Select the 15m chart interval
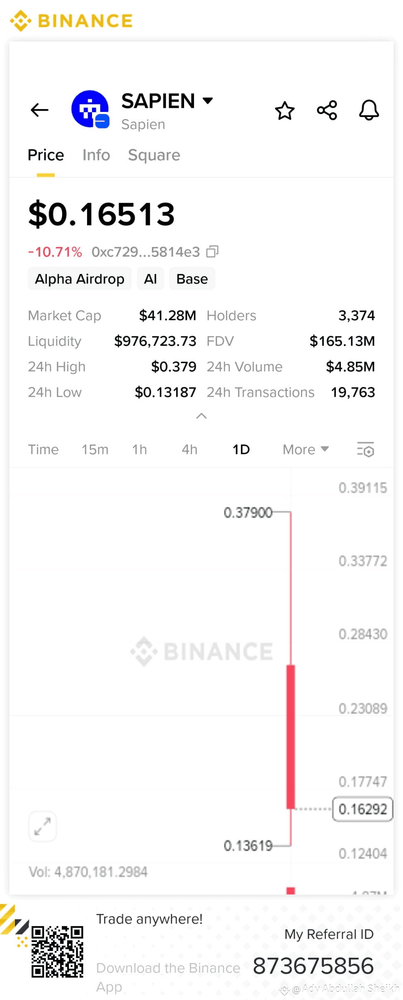Viewport: 403px width, 1000px height. (x=95, y=450)
